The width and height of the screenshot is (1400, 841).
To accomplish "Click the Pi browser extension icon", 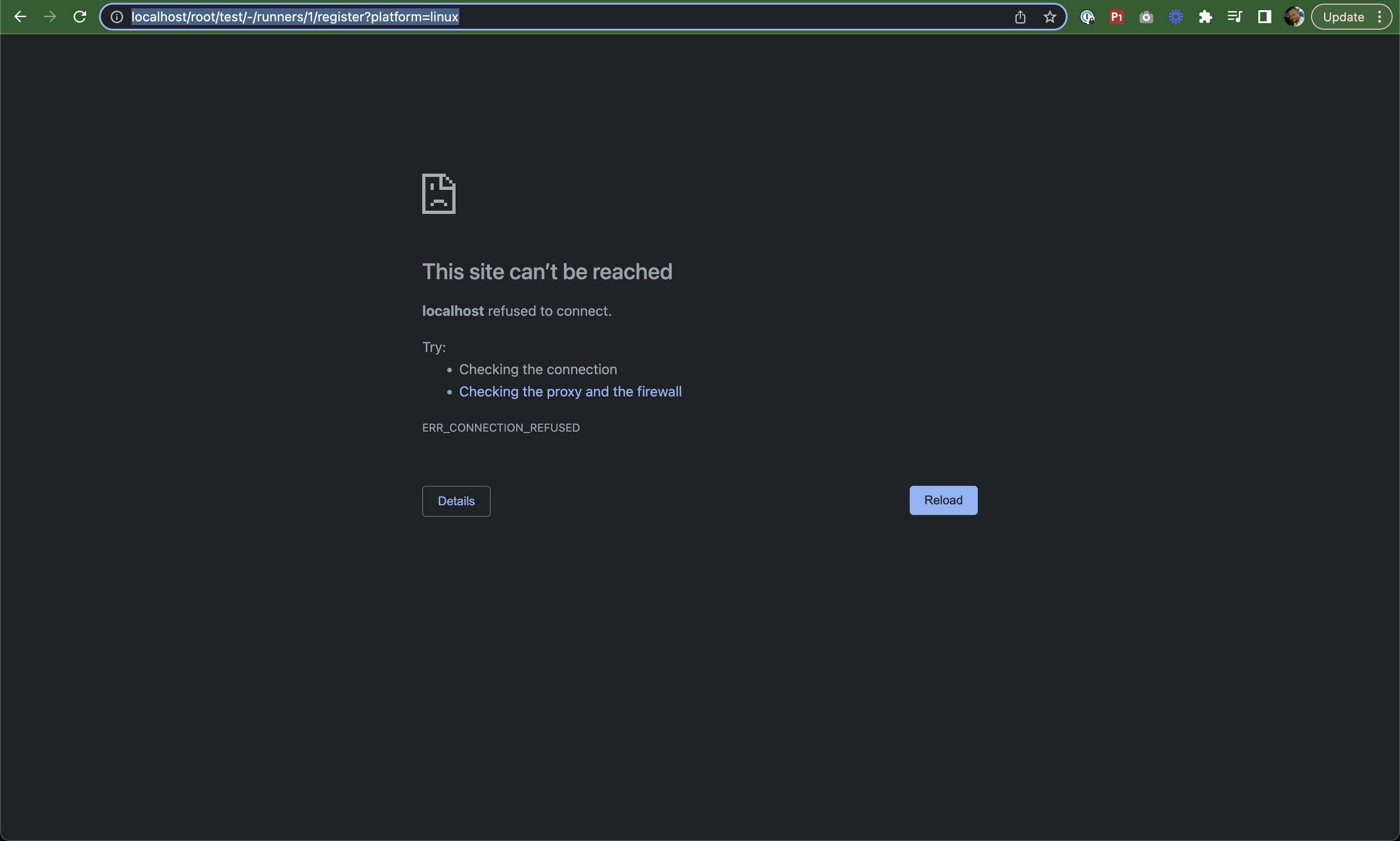I will 1117,17.
